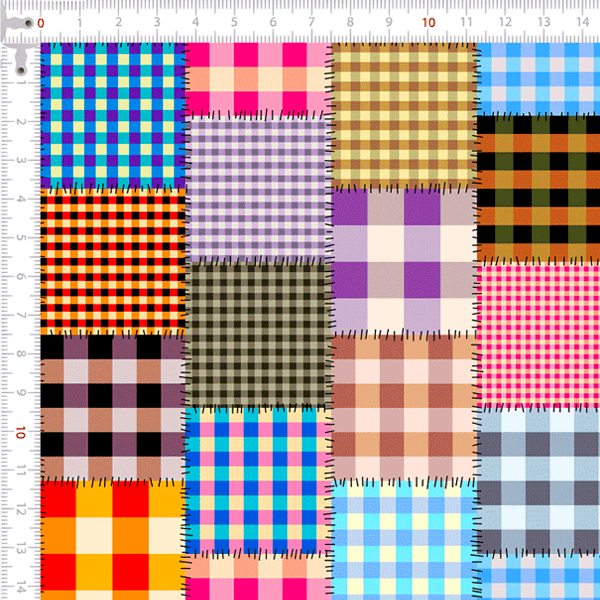
Task: Click the light blue and pale yellow gingham patch
Action: click(404, 540)
